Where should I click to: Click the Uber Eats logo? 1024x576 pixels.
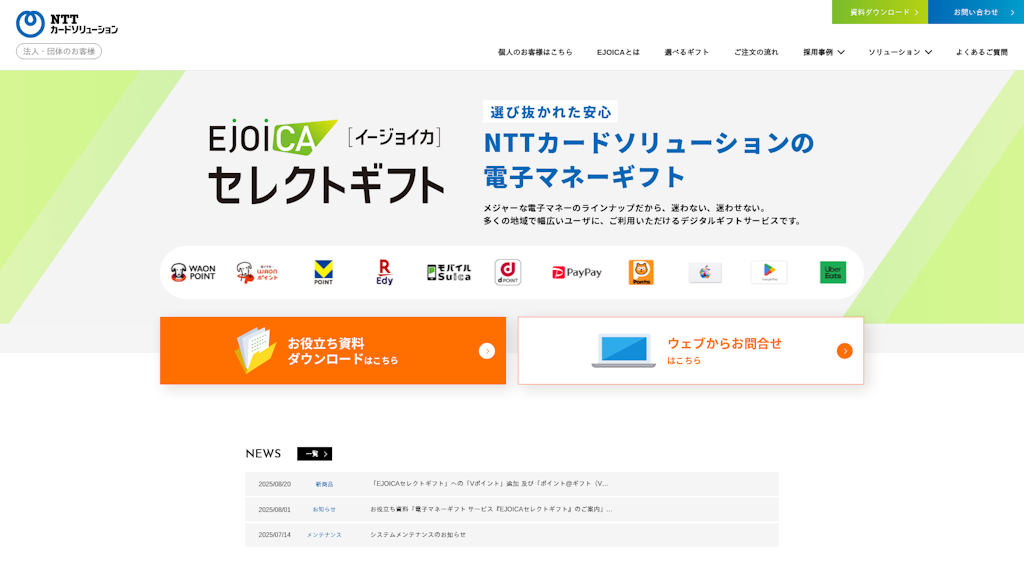tap(833, 272)
